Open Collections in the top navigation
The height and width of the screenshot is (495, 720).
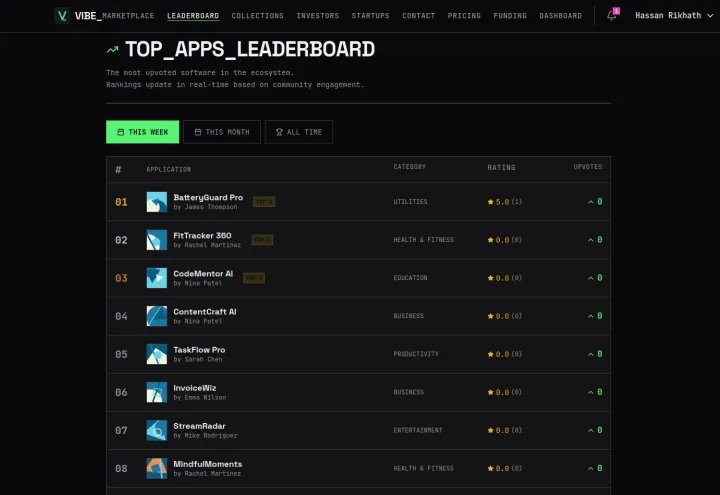pyautogui.click(x=258, y=16)
